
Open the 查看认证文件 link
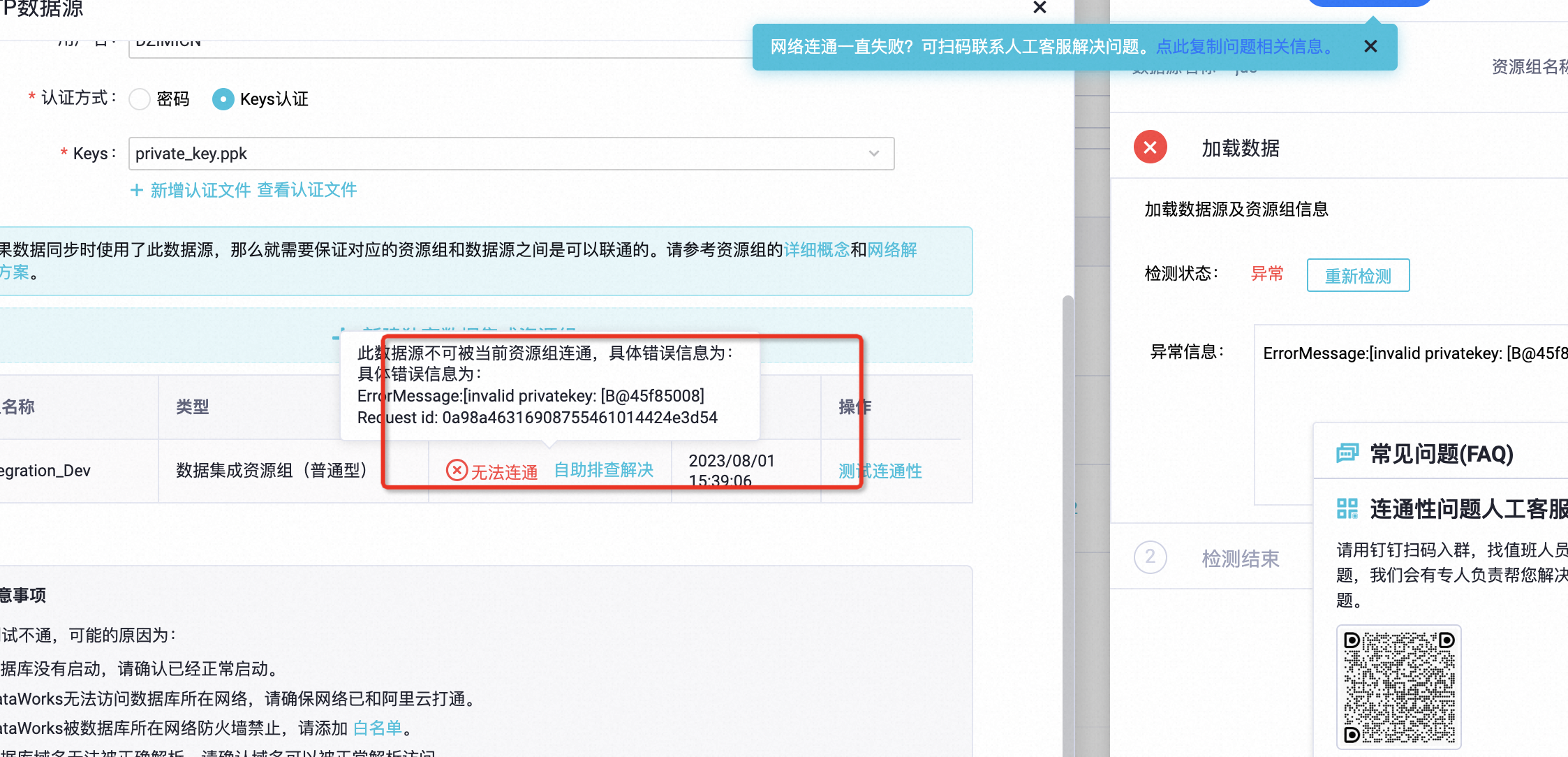(x=306, y=190)
